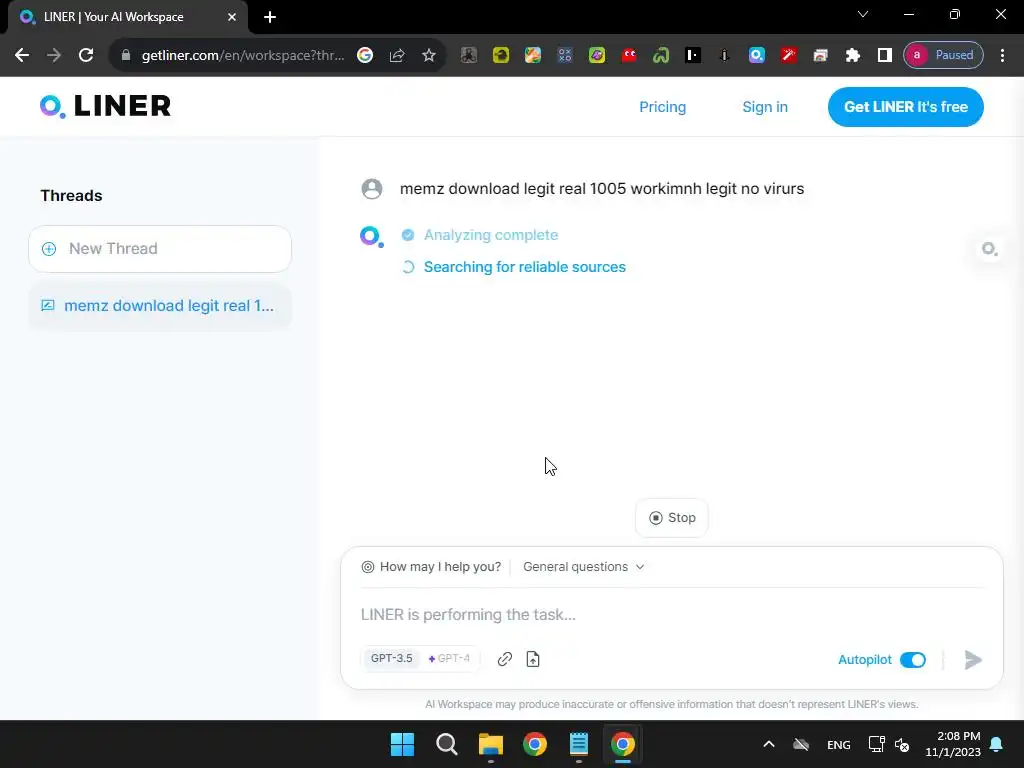Click the upload file icon
1024x768 pixels.
pyautogui.click(x=533, y=659)
